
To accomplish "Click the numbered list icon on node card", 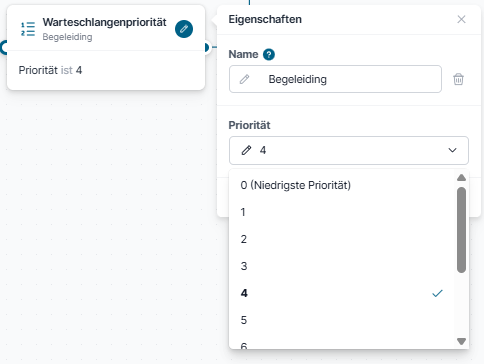I will pos(28,29).
